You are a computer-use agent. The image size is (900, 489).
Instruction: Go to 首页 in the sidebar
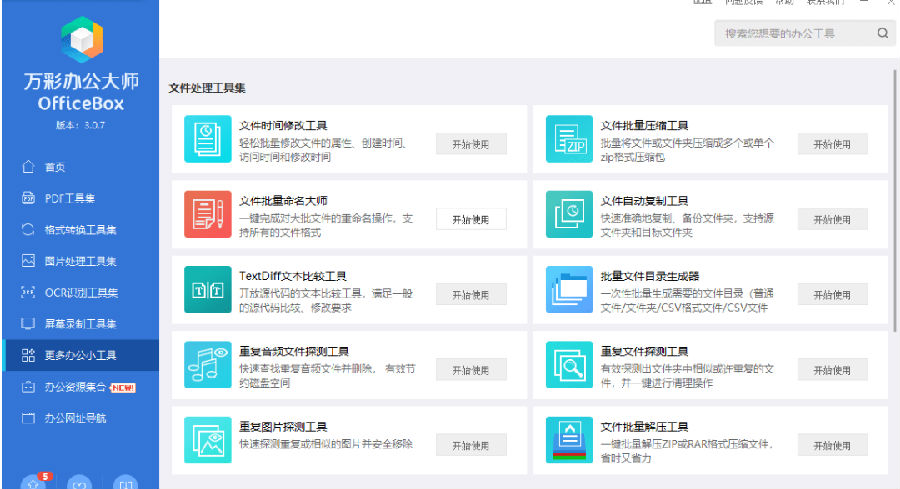click(x=55, y=167)
